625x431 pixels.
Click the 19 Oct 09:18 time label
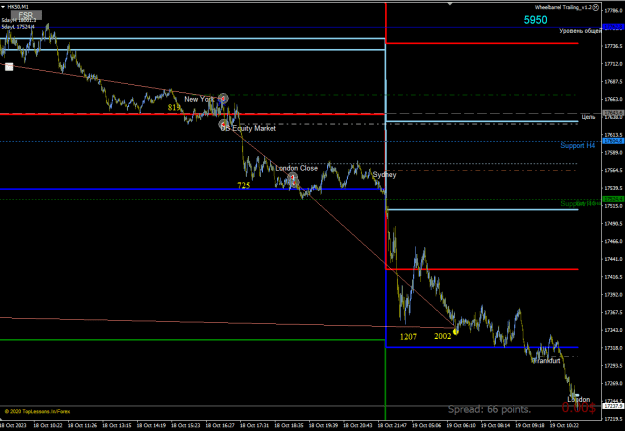point(530,425)
